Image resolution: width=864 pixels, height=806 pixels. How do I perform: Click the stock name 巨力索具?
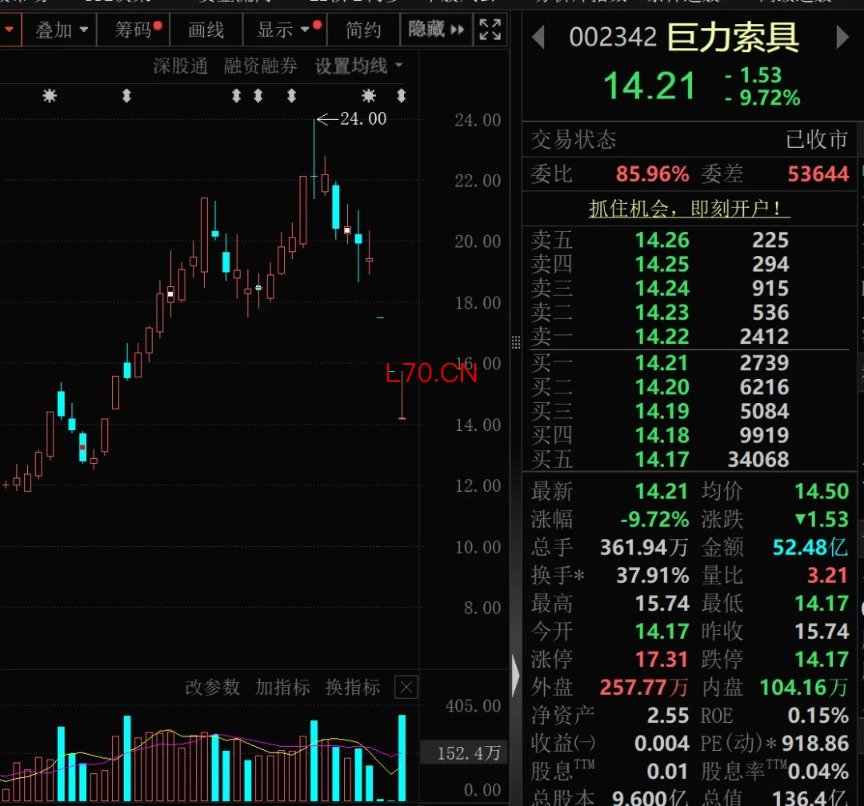point(733,37)
